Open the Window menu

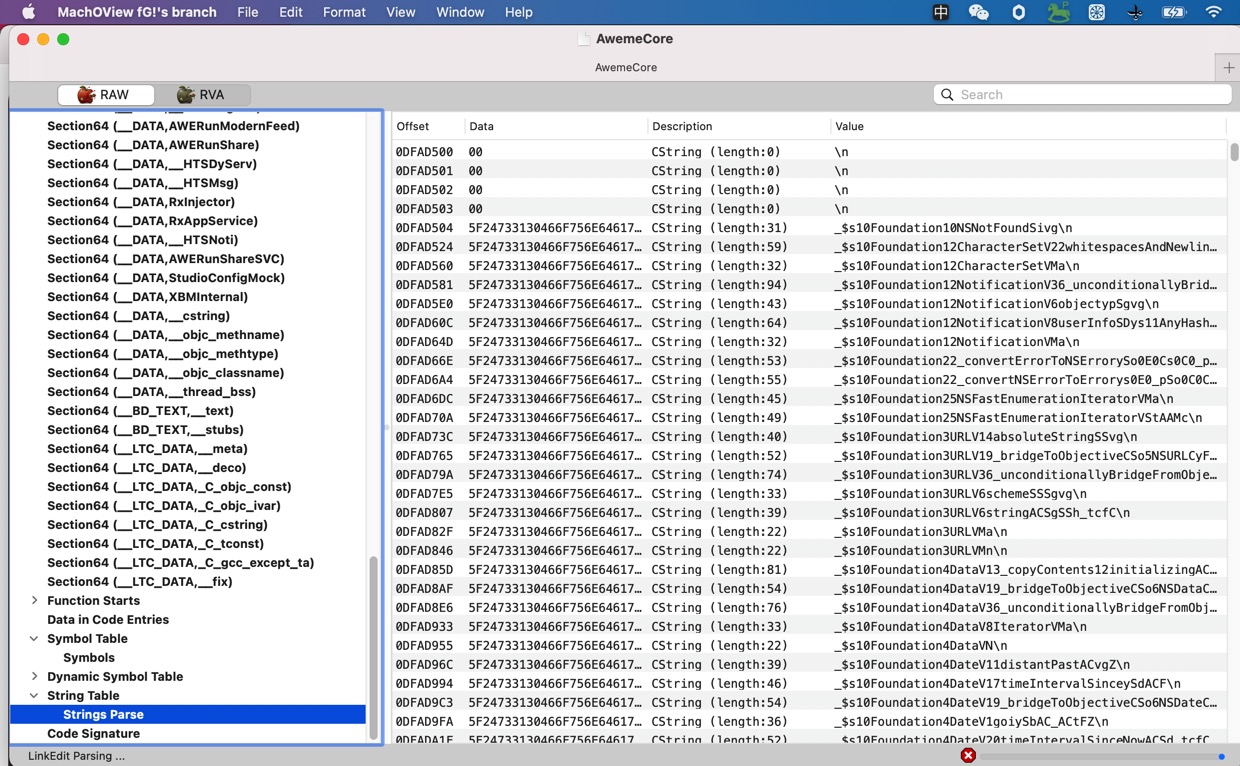coord(460,12)
